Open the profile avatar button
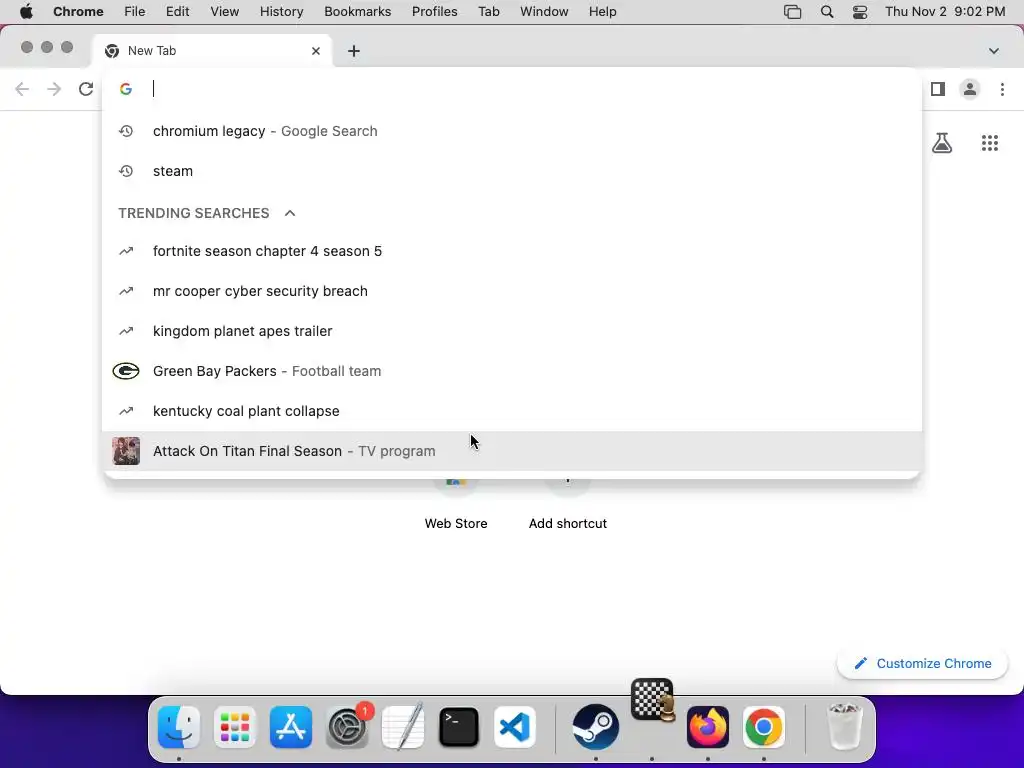Viewport: 1024px width, 768px height. tap(970, 89)
